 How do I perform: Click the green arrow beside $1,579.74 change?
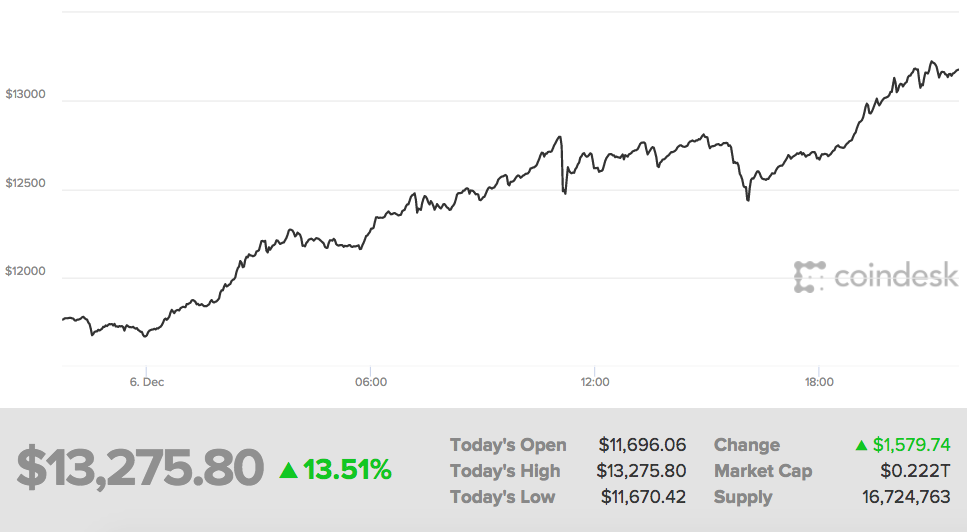click(860, 445)
